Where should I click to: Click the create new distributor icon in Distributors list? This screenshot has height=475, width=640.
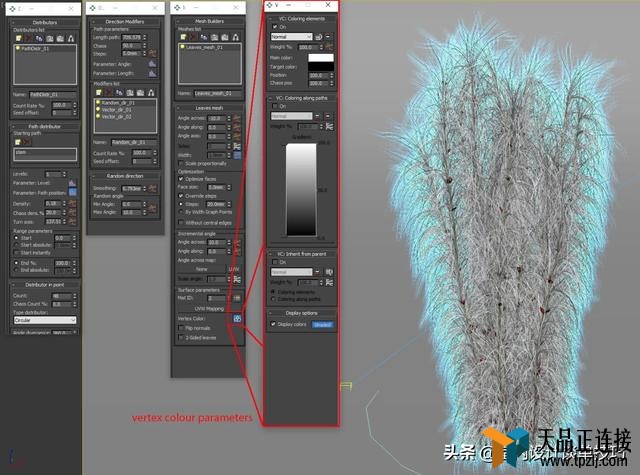(x=18, y=38)
